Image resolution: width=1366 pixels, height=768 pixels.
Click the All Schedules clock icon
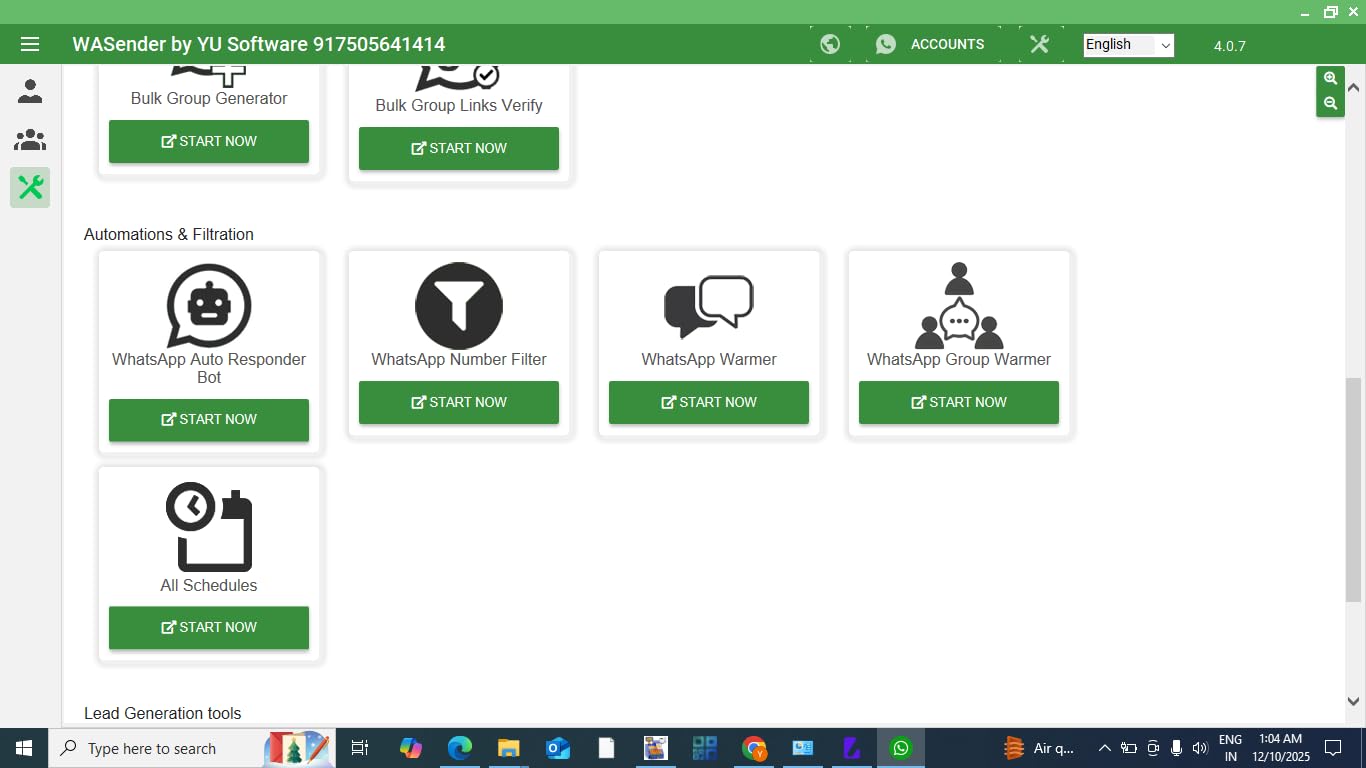tap(209, 528)
